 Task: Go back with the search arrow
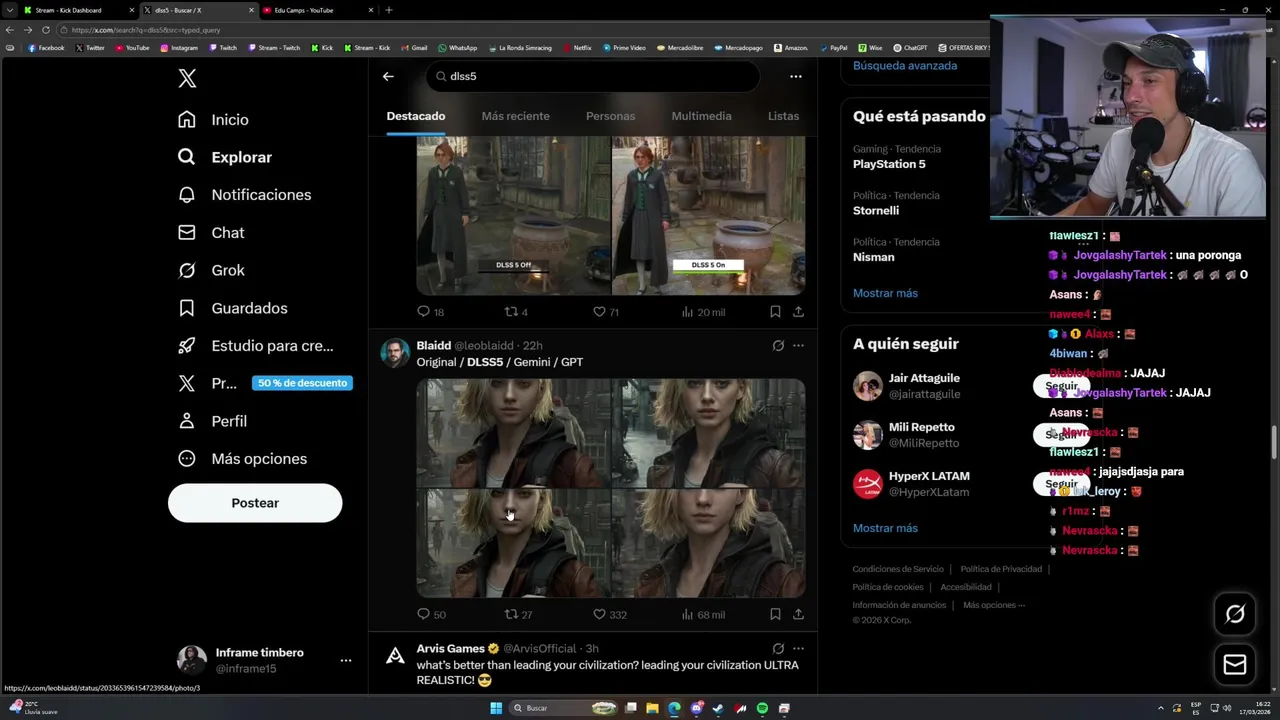388,76
